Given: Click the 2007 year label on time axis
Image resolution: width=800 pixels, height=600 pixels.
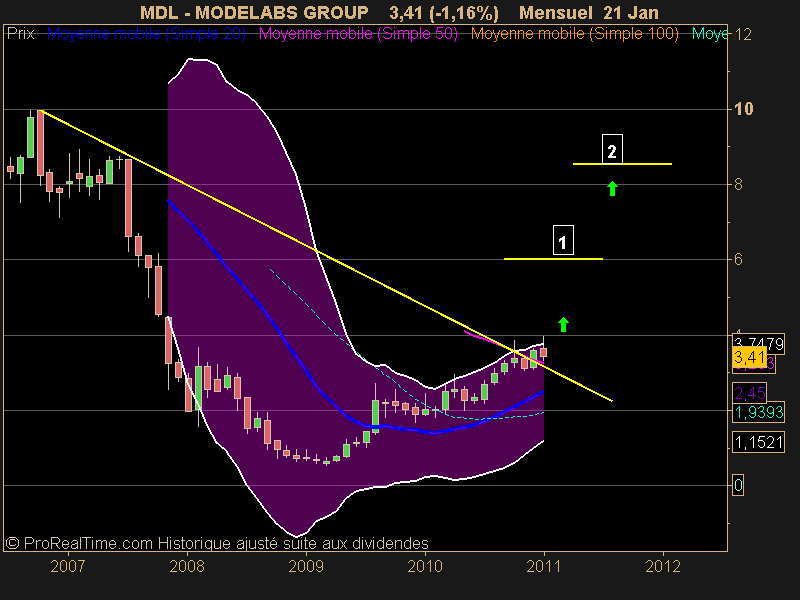Looking at the screenshot, I should (67, 566).
